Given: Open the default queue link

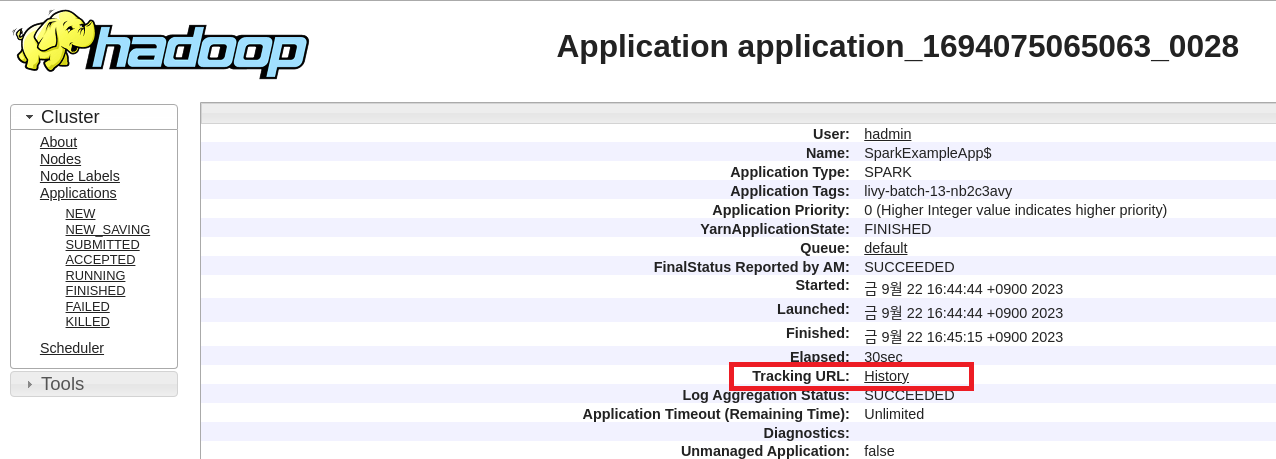Looking at the screenshot, I should point(885,248).
